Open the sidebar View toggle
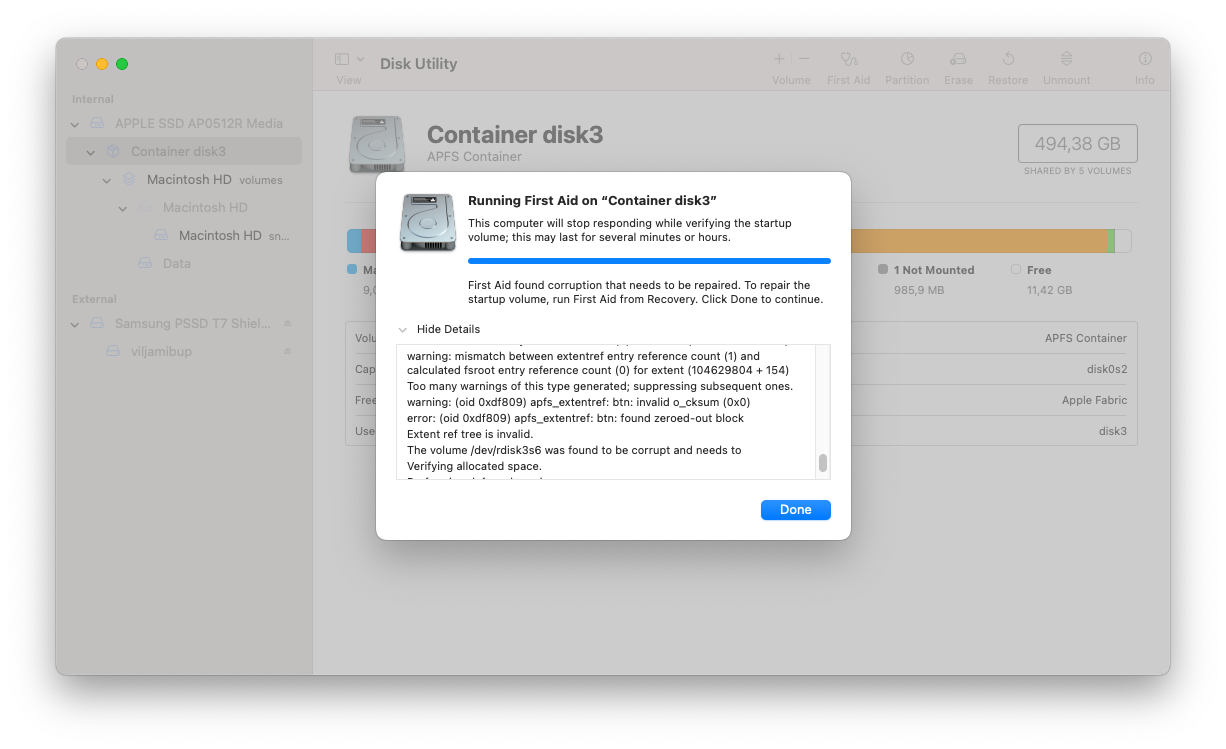The height and width of the screenshot is (749, 1226). click(x=342, y=60)
